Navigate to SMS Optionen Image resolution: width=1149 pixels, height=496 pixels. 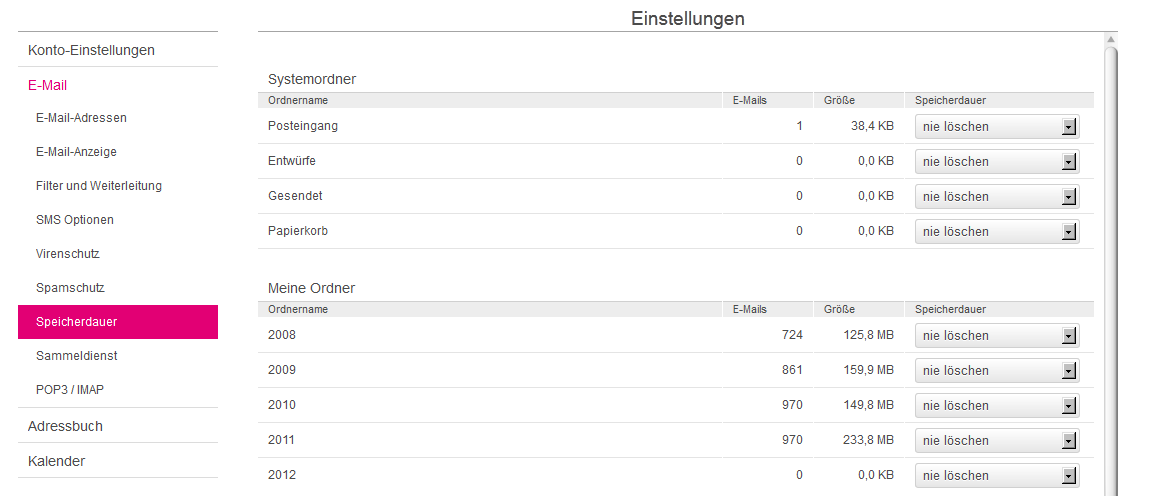pos(75,220)
